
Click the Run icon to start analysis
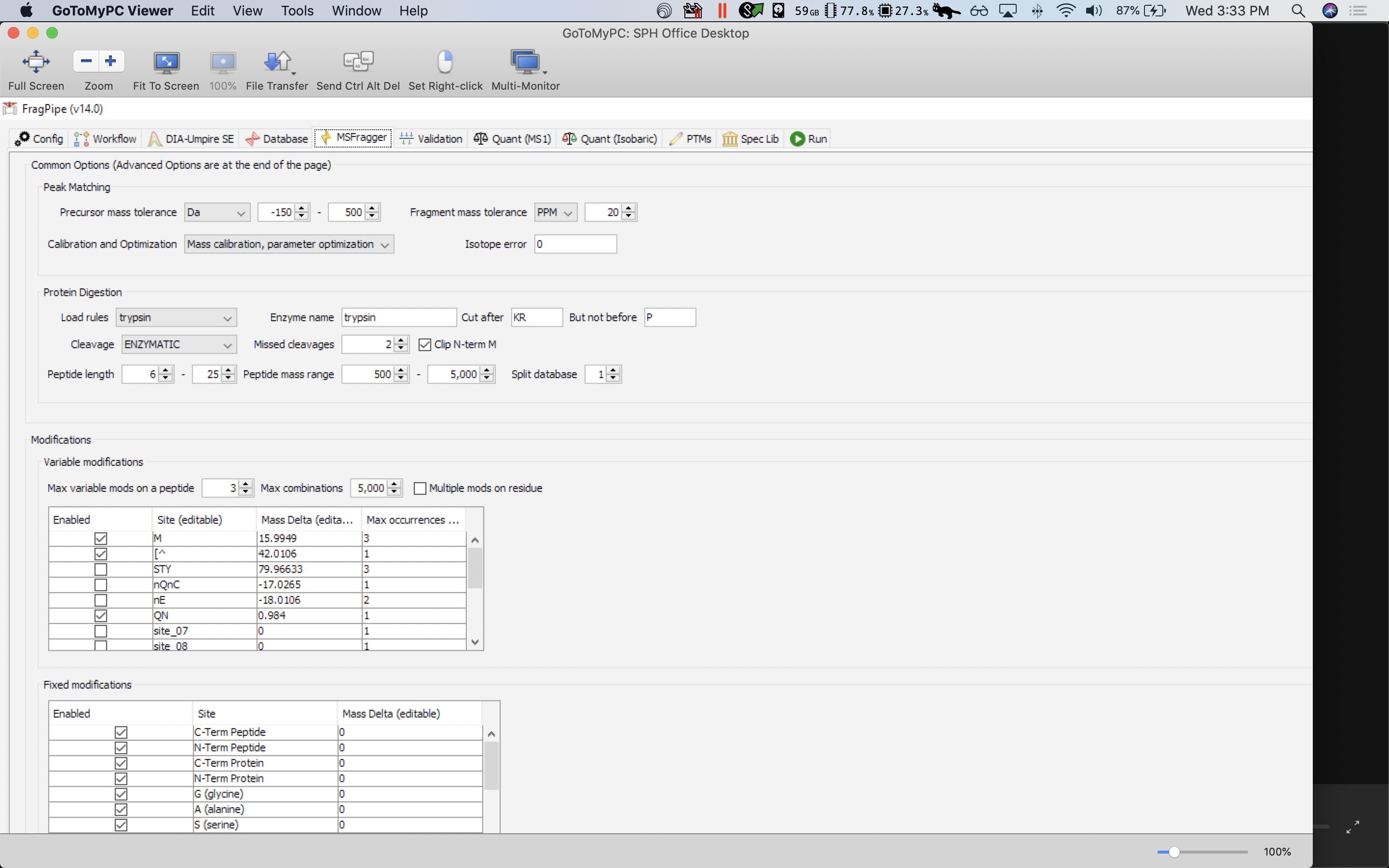(x=798, y=138)
